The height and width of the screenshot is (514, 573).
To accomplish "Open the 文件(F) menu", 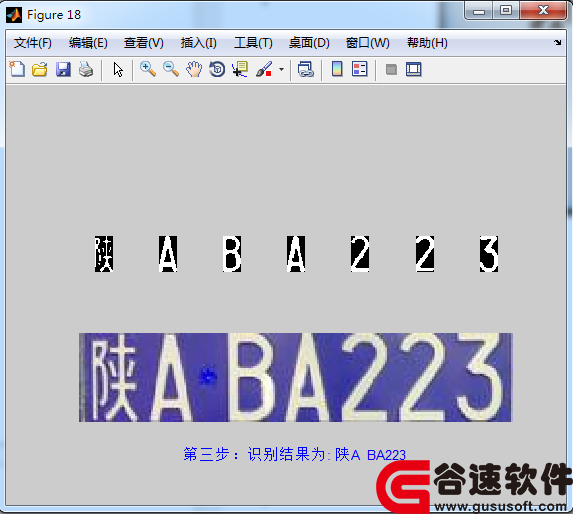I will click(x=33, y=43).
